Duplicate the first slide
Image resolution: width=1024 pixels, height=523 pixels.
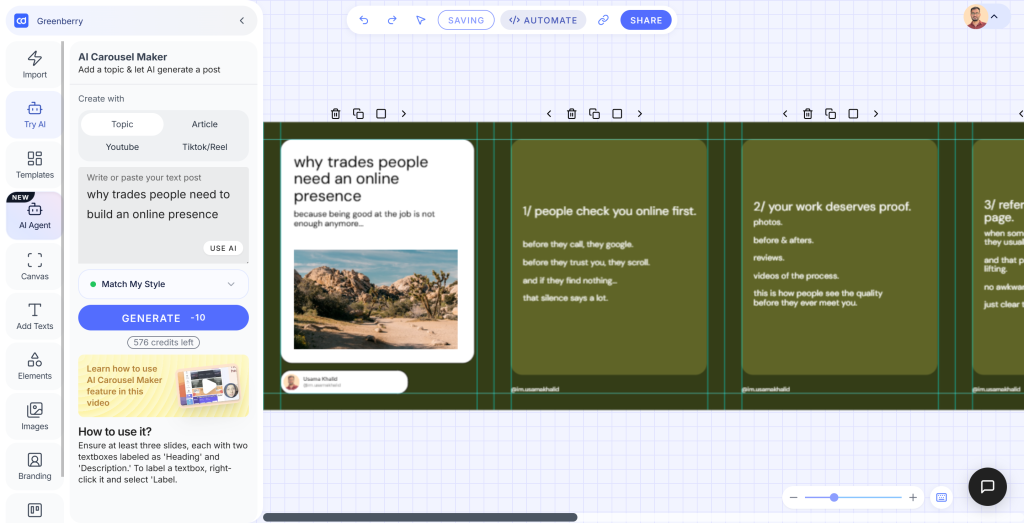[359, 114]
